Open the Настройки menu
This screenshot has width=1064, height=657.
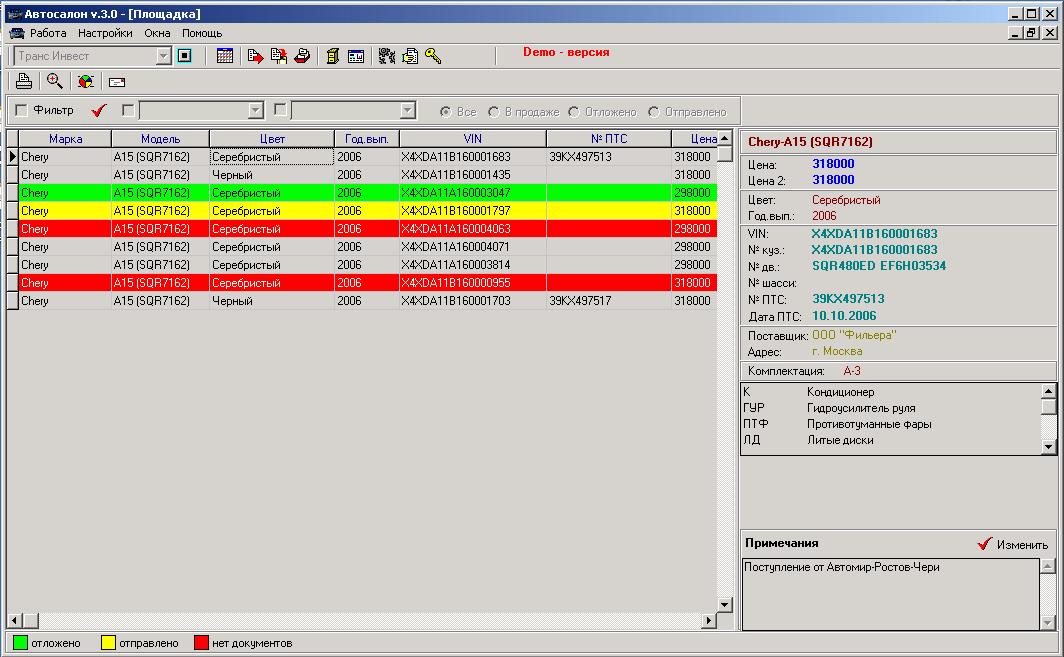pos(105,33)
